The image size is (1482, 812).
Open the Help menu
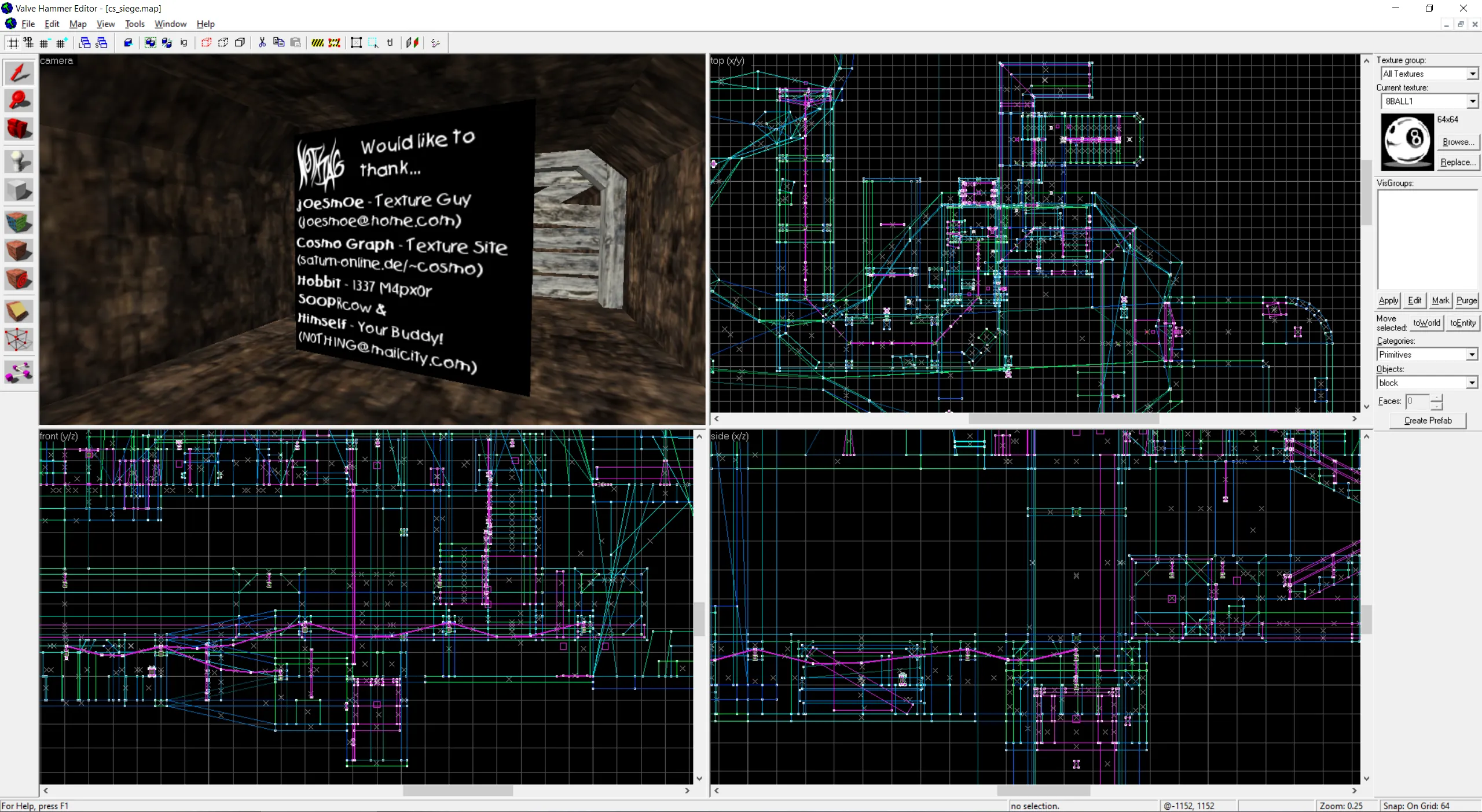coord(206,24)
